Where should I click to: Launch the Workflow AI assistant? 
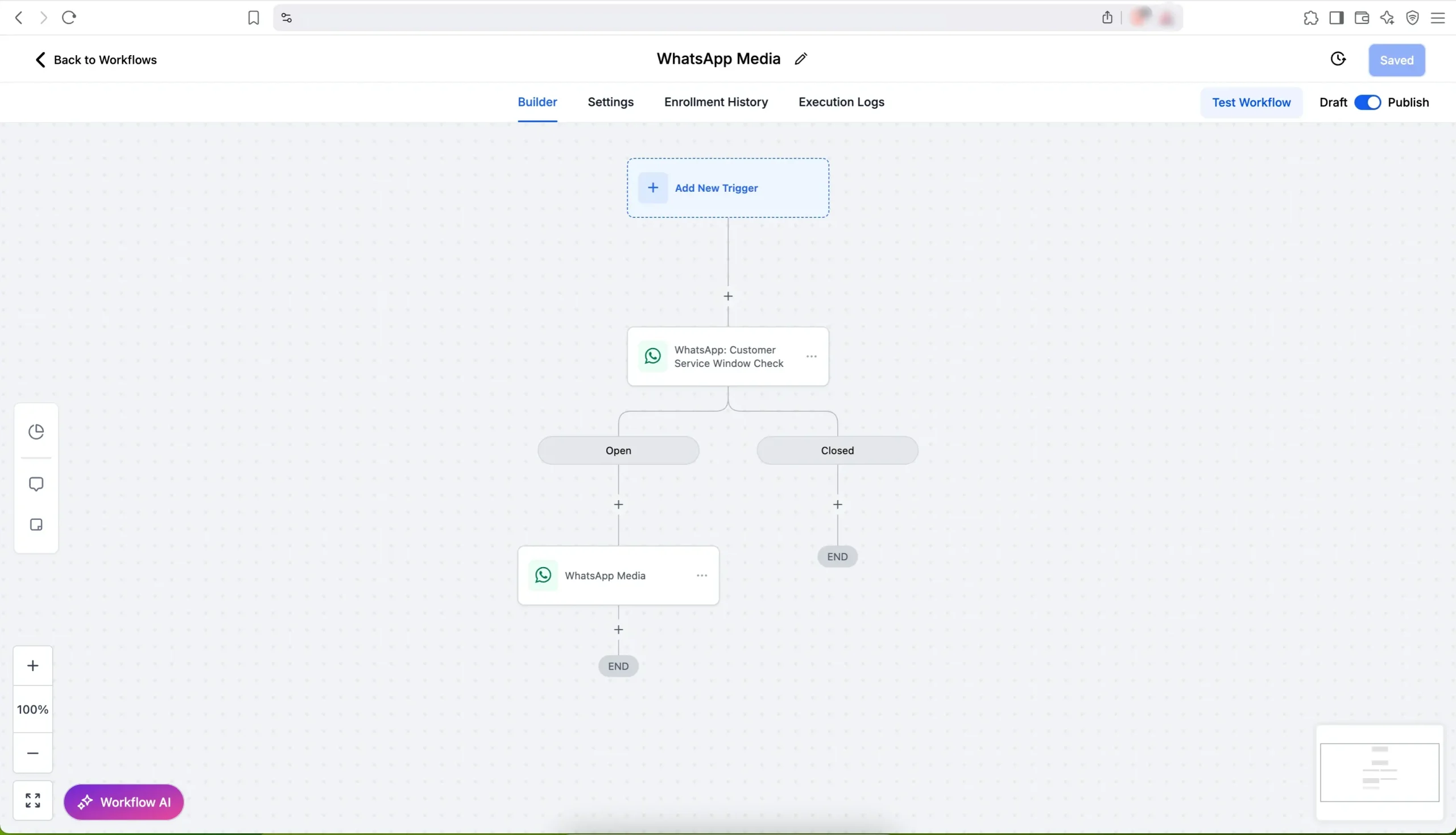(124, 803)
